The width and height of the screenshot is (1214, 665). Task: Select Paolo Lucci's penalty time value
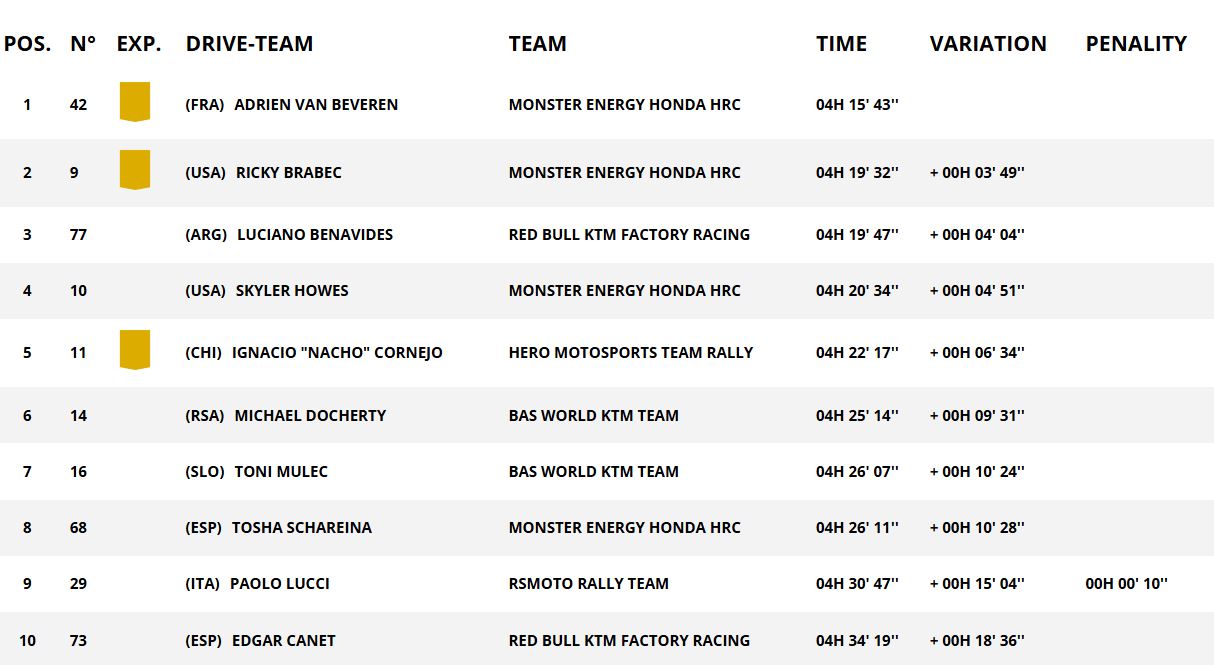pyautogui.click(x=1126, y=584)
